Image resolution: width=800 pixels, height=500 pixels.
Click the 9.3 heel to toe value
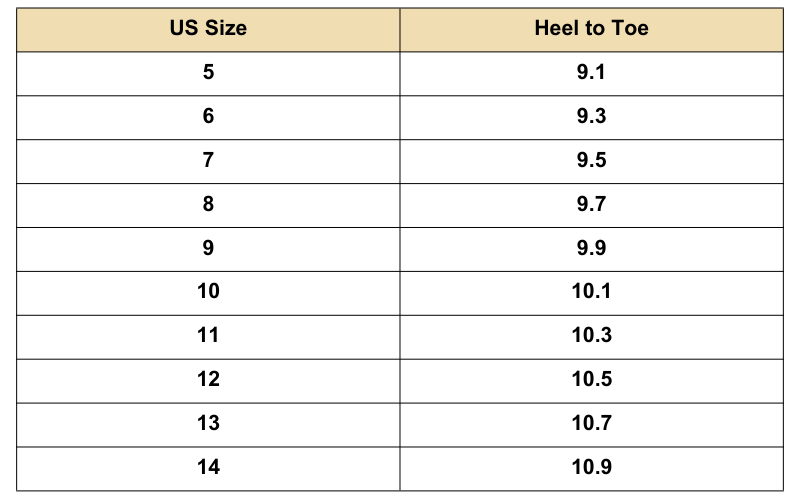(x=591, y=116)
